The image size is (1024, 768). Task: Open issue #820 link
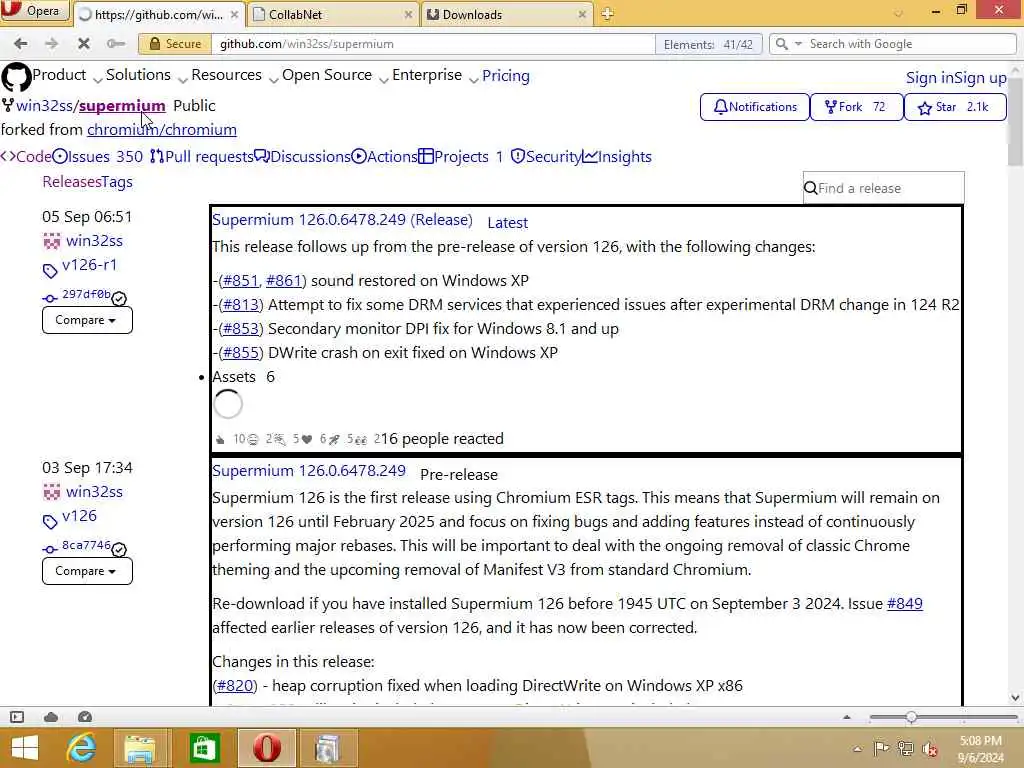pos(235,686)
